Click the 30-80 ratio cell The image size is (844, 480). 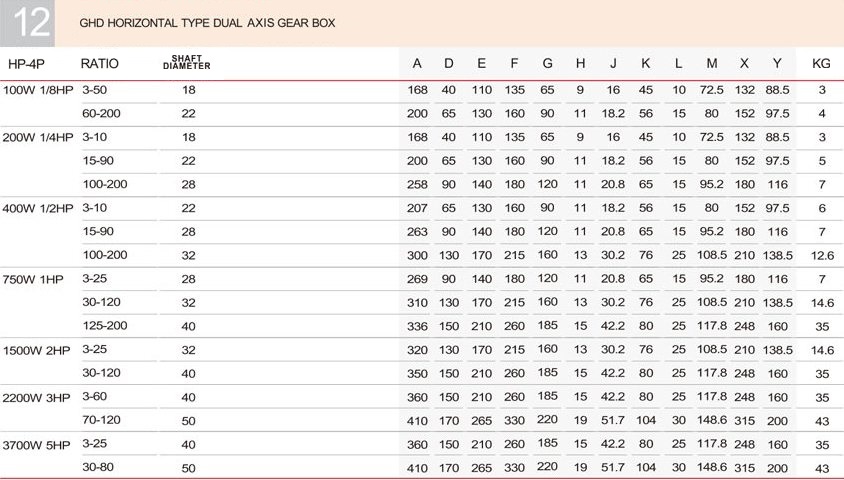(98, 467)
